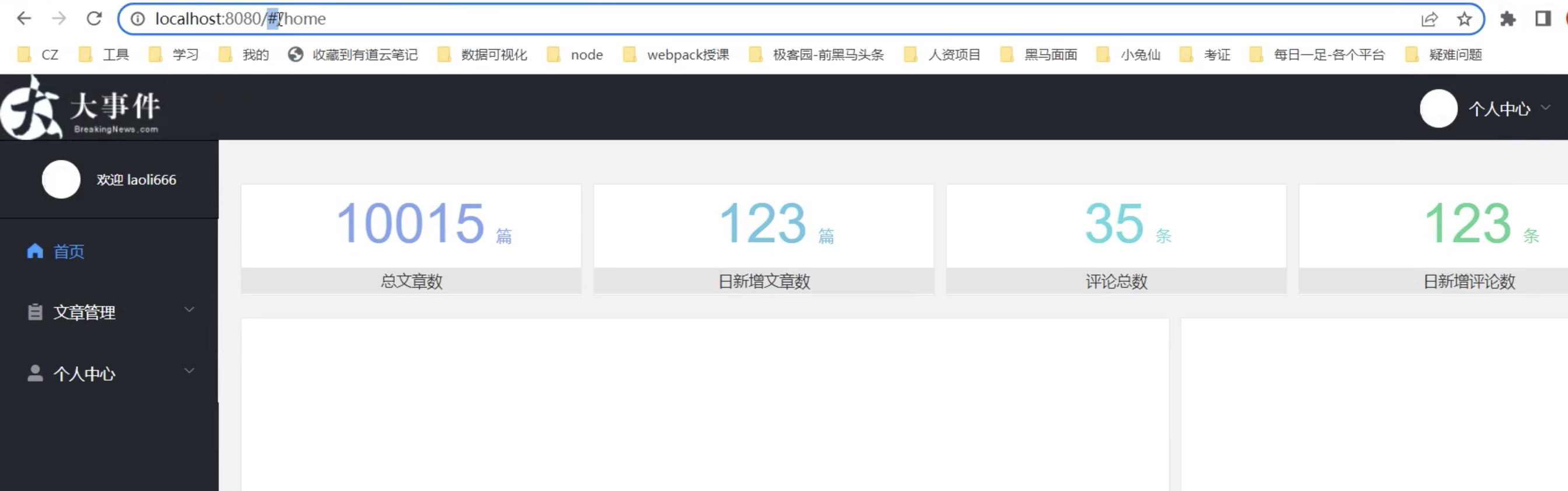Expand the sidebar 个人中心 submenu arrow
This screenshot has width=1568, height=491.
coord(190,370)
